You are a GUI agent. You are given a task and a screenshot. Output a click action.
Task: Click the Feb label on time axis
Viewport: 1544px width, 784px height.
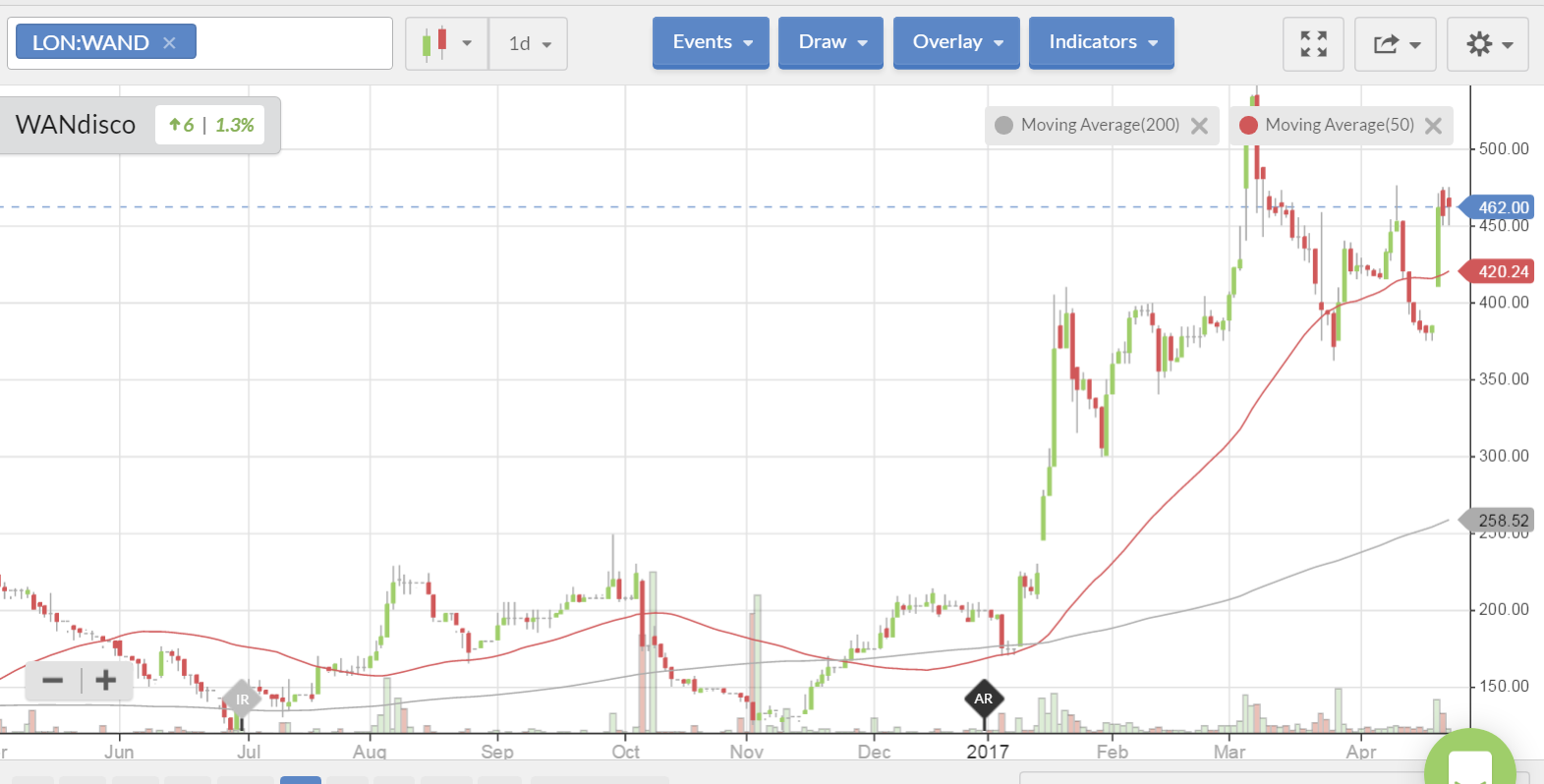pyautogui.click(x=1113, y=752)
